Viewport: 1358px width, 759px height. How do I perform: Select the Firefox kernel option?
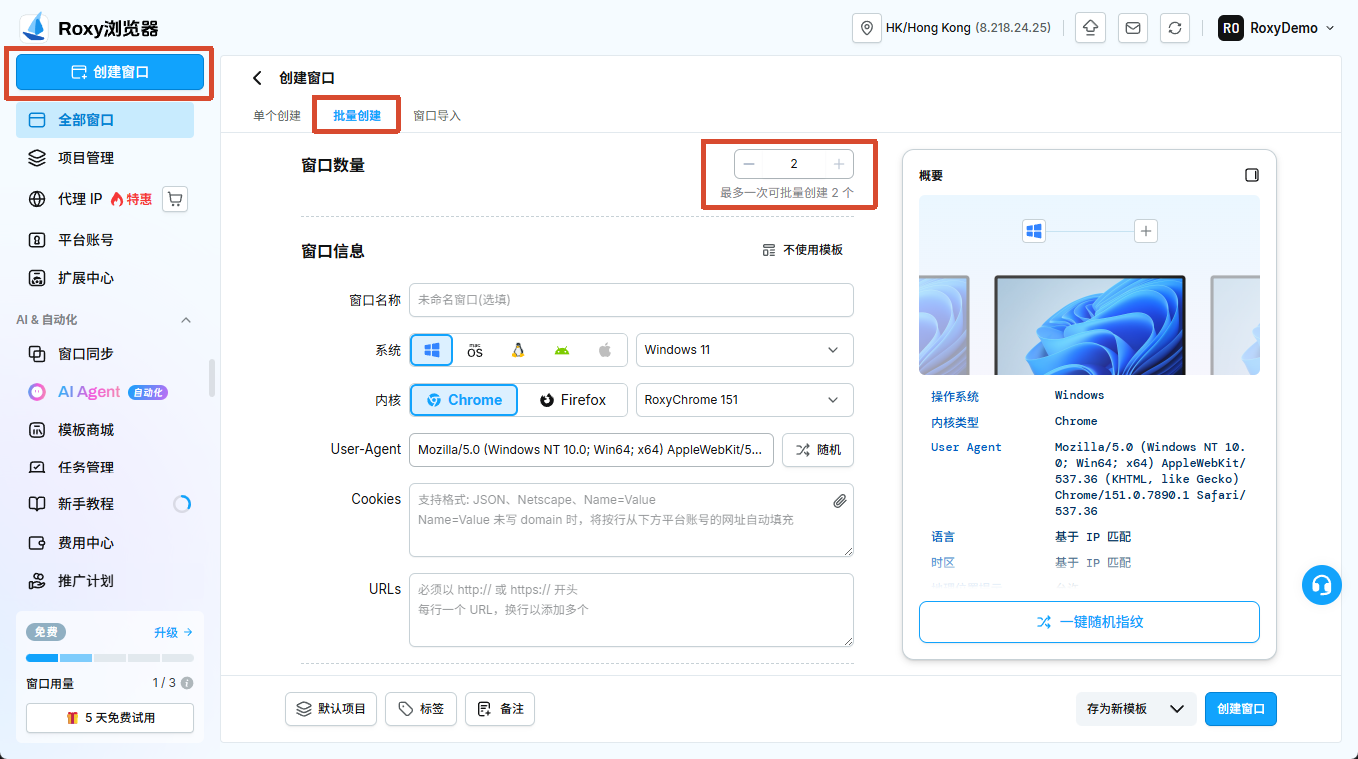(573, 400)
